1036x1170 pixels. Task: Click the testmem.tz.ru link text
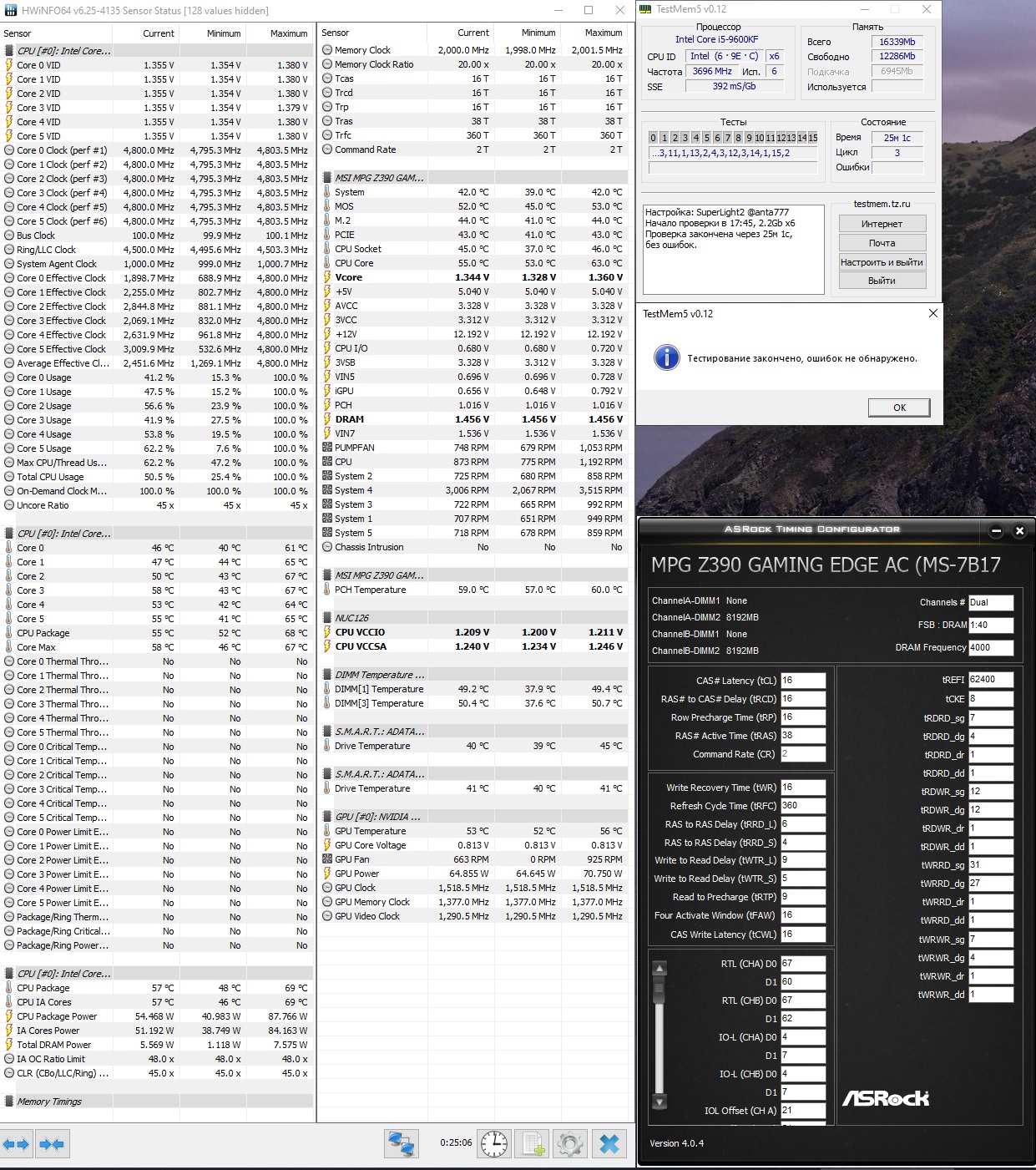coord(882,204)
